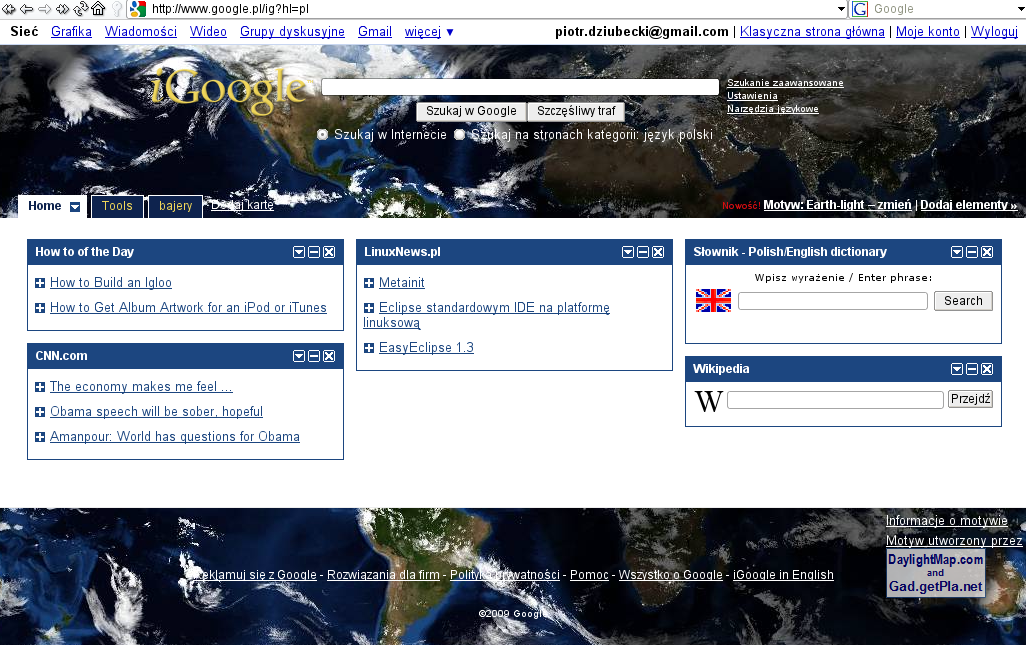The width and height of the screenshot is (1026, 645).
Task: Go back with the Back arrow
Action: pyautogui.click(x=27, y=9)
